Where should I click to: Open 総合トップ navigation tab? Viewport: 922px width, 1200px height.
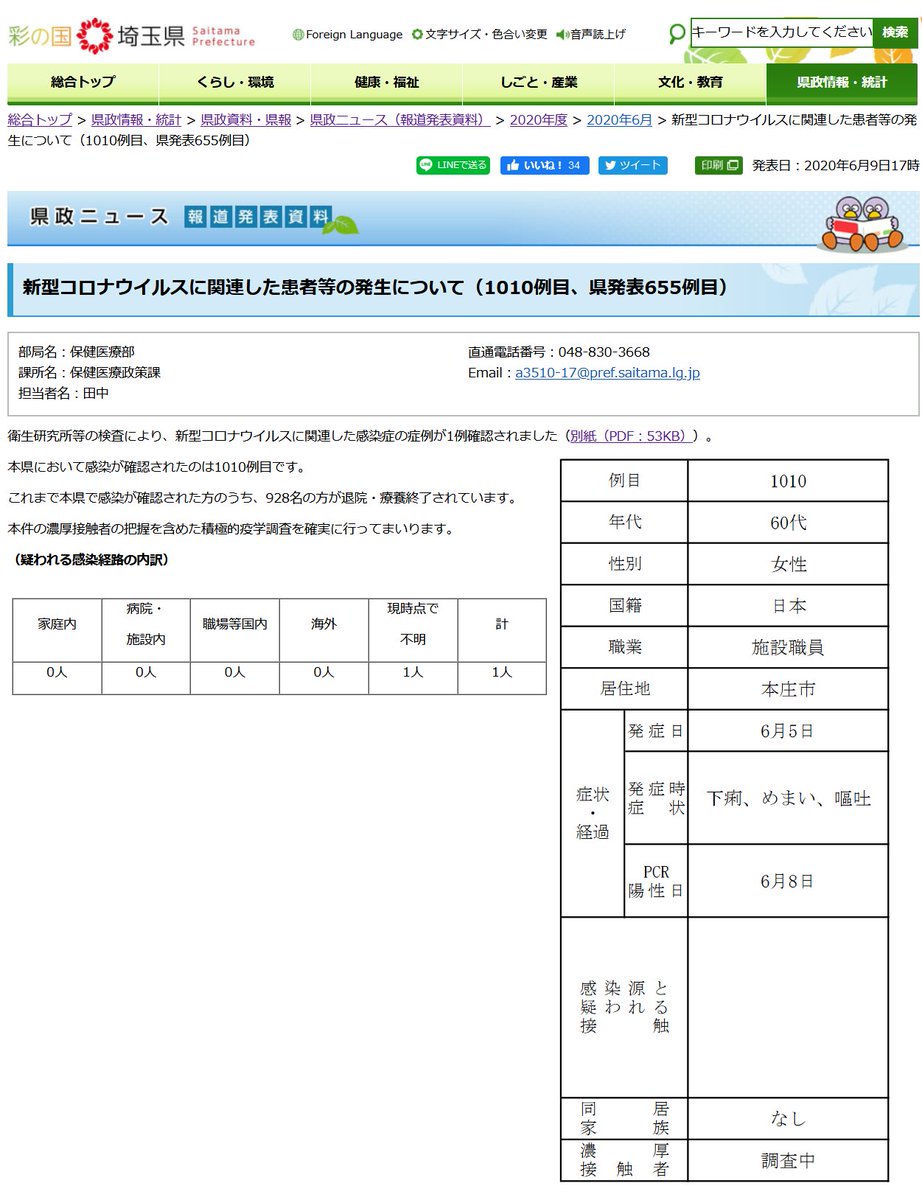(x=83, y=83)
